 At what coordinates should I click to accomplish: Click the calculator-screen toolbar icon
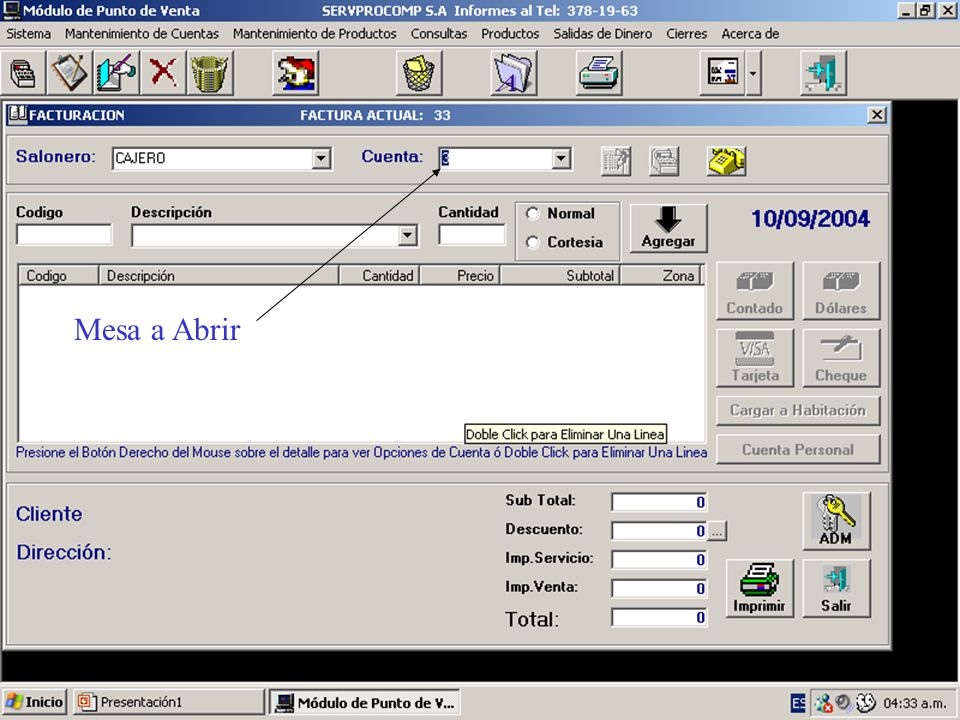coord(722,73)
